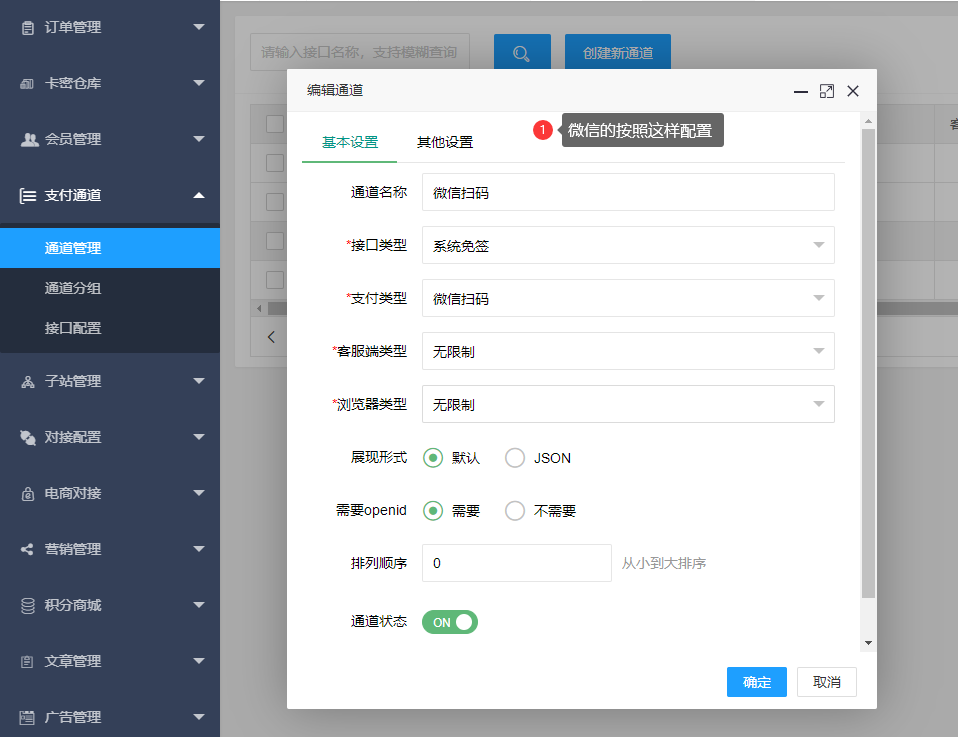
Task: Toggle the 通道状态 ON switch
Action: point(450,622)
